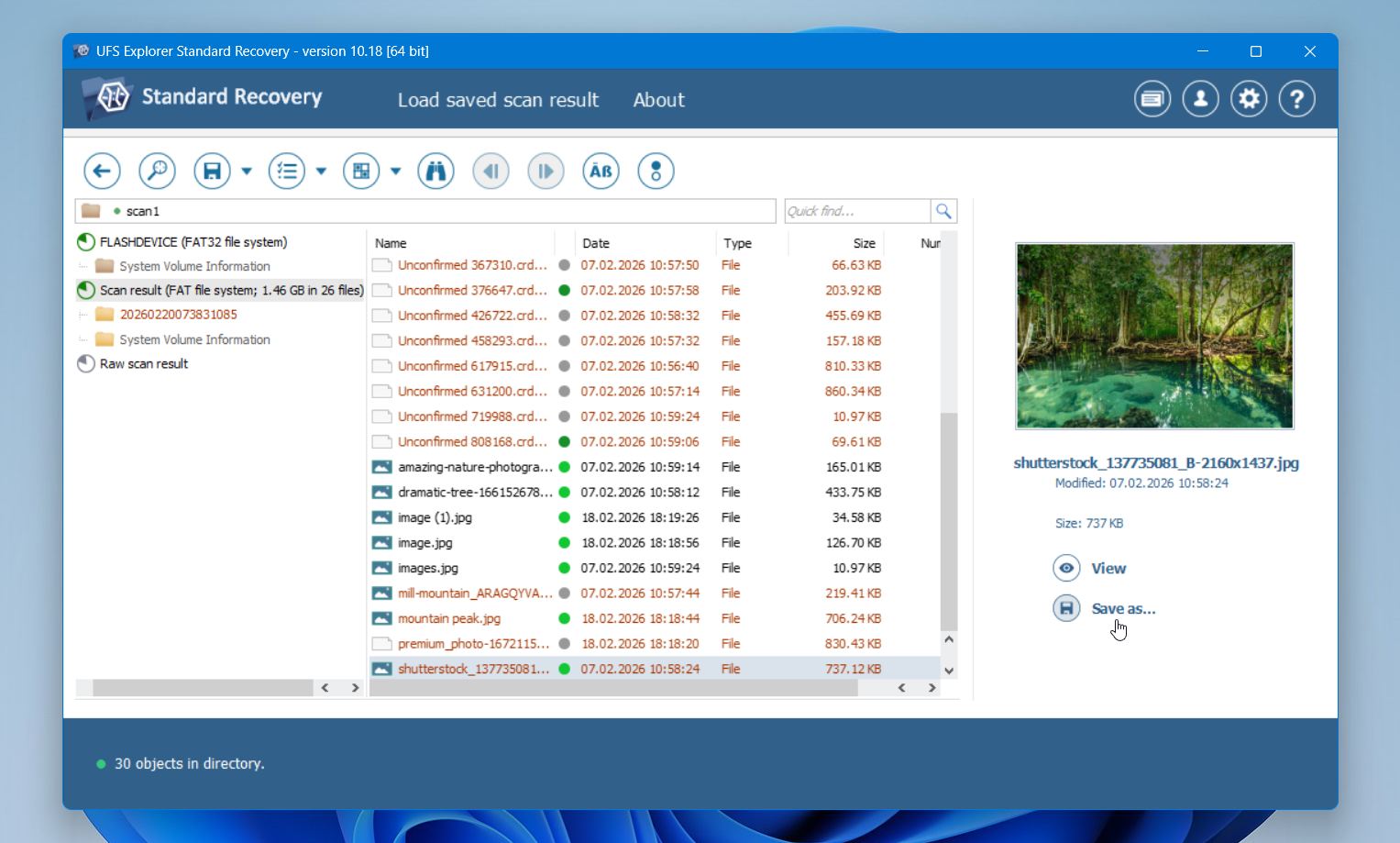This screenshot has height=843, width=1400.
Task: Open the help question mark icon
Action: [1296, 99]
